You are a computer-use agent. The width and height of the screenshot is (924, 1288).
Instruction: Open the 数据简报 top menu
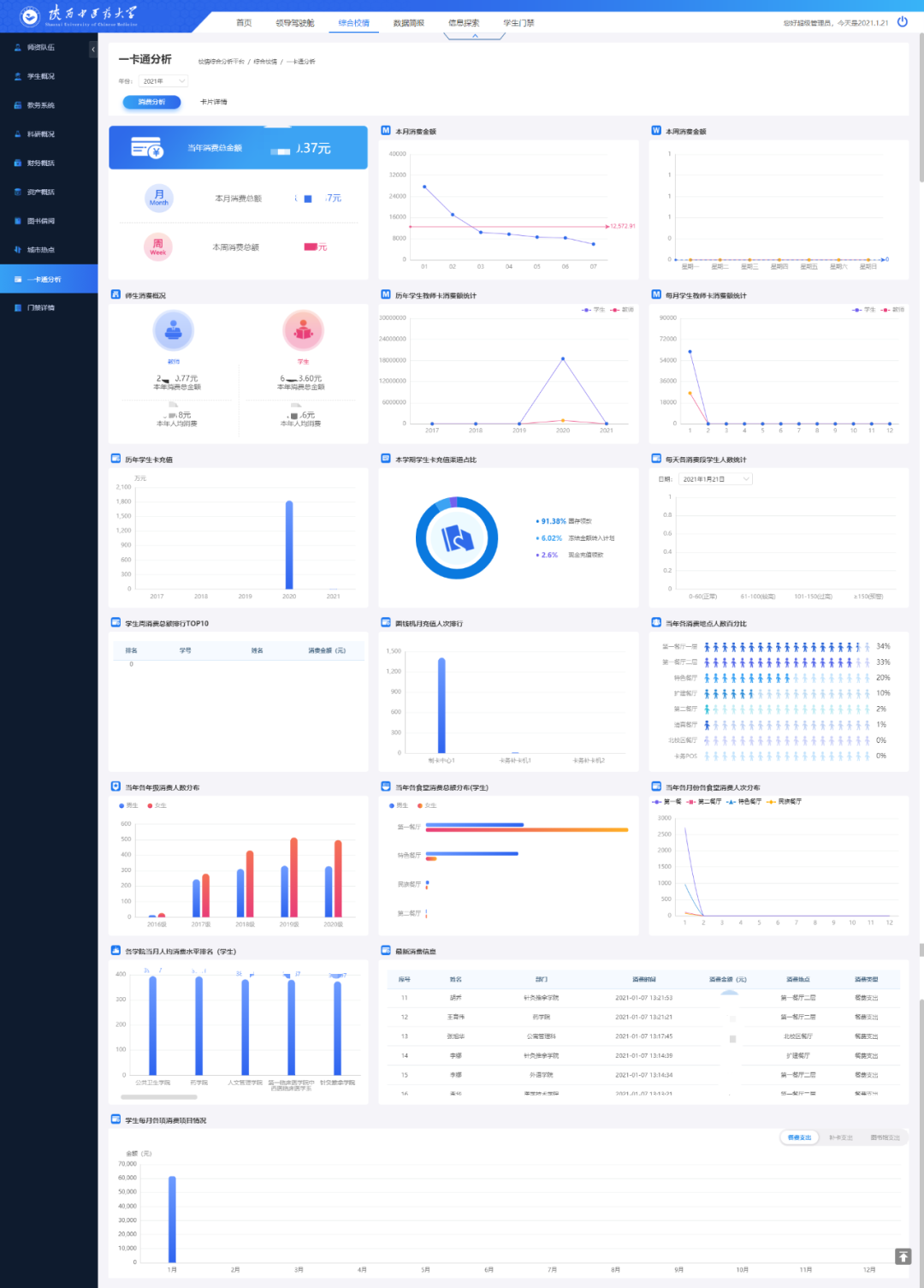point(408,23)
